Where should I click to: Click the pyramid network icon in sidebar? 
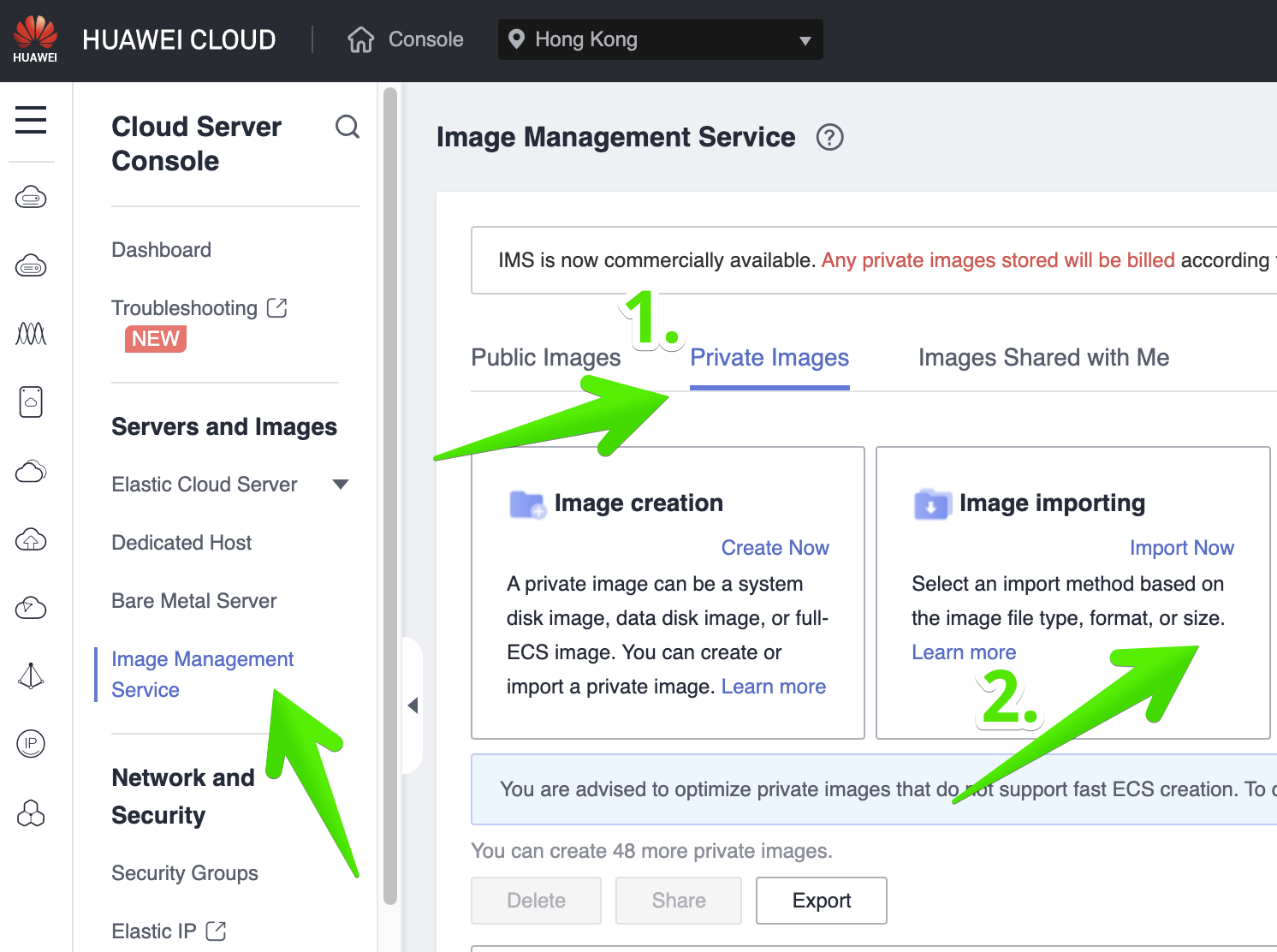click(31, 675)
